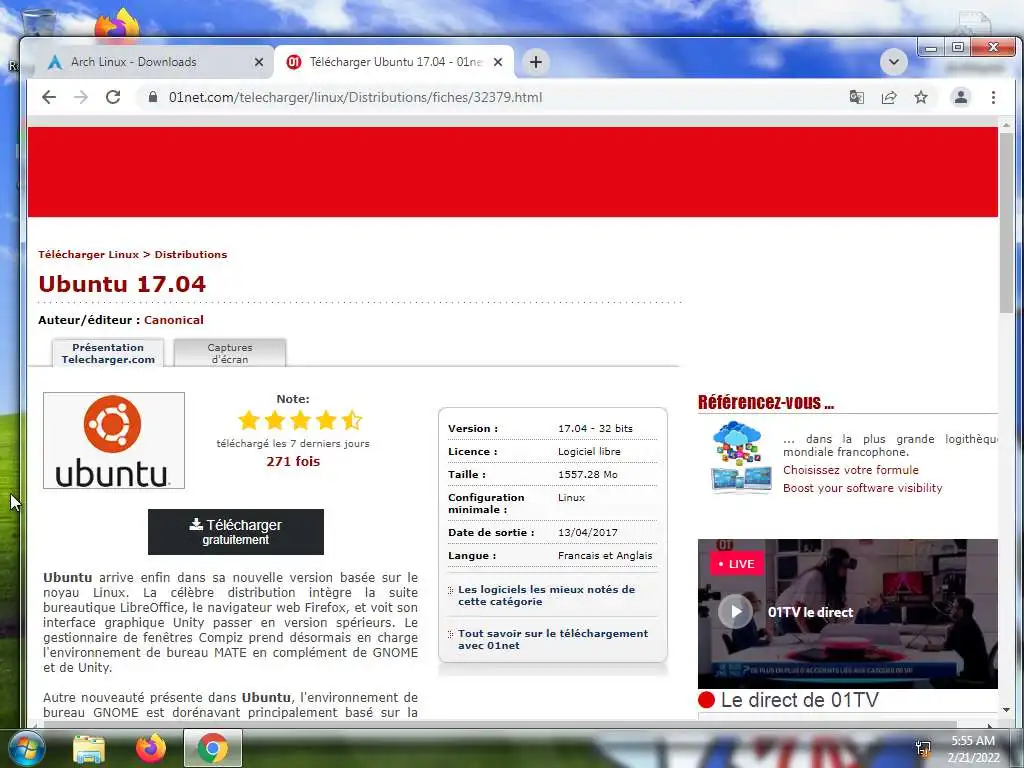Switch to Arch Linux - Downloads tab
This screenshot has height=768, width=1024.
pyautogui.click(x=150, y=62)
